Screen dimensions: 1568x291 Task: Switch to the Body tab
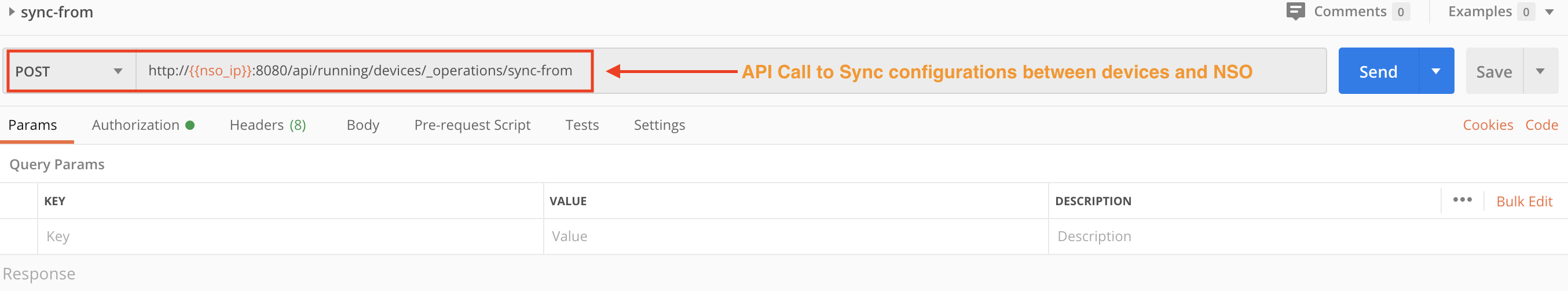click(363, 125)
